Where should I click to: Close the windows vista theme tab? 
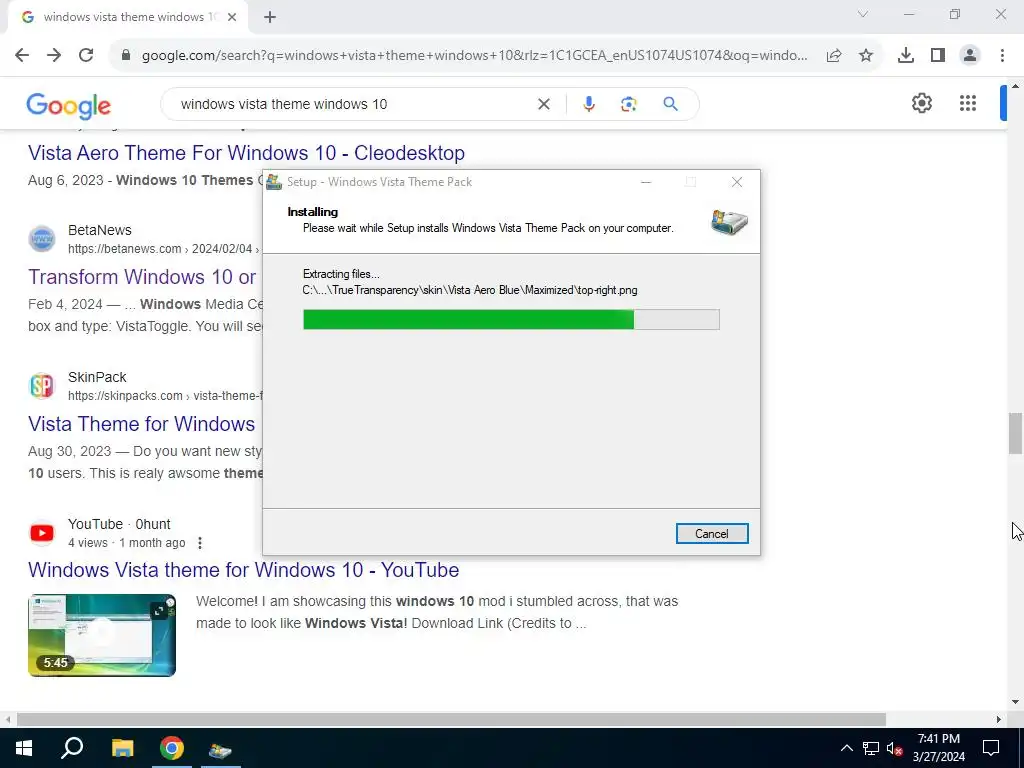232,17
